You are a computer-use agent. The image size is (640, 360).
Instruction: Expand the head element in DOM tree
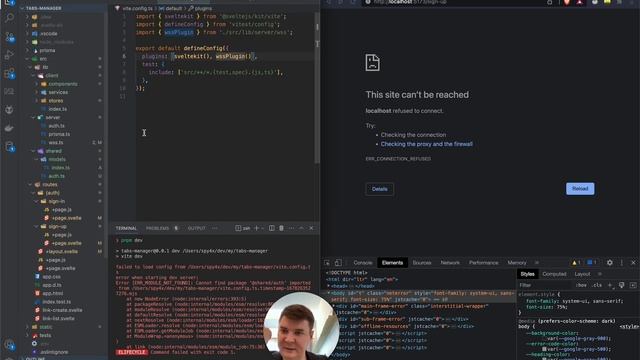(329, 286)
